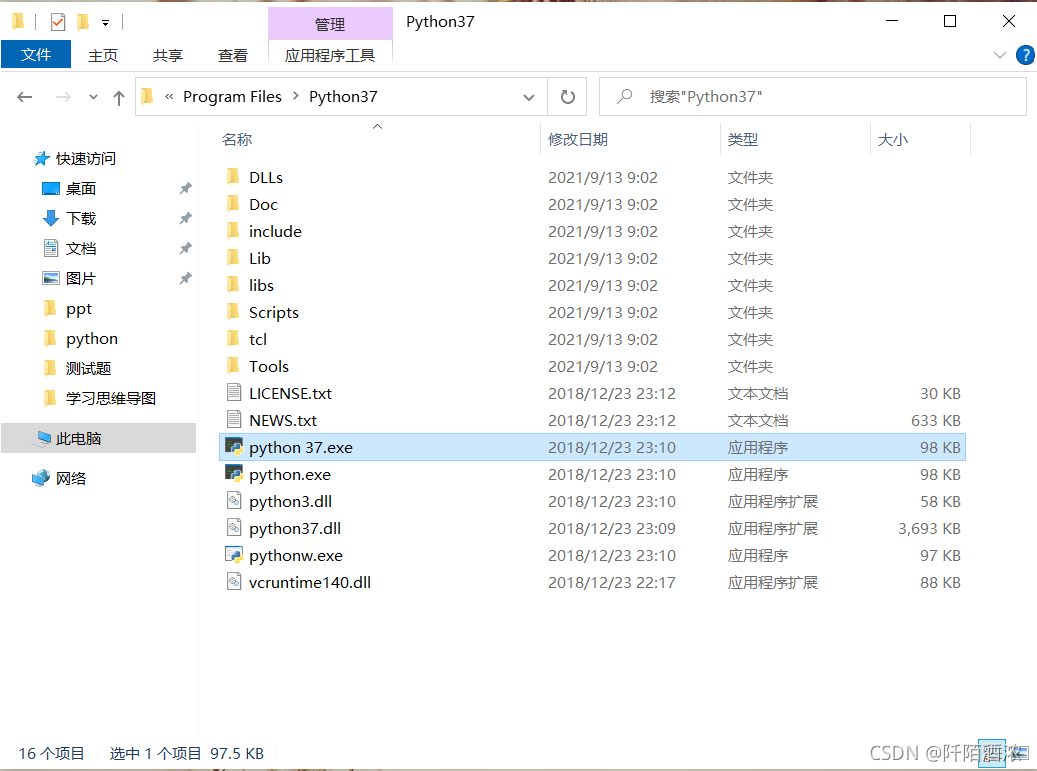
Task: Select the NEWS.txt file icon
Action: [x=233, y=419]
